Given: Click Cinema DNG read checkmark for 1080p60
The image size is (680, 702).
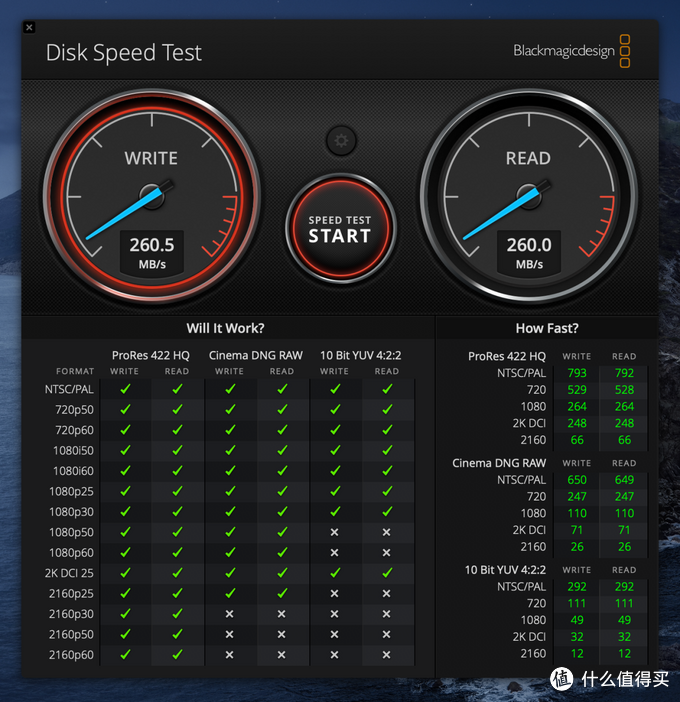Looking at the screenshot, I should 282,552.
